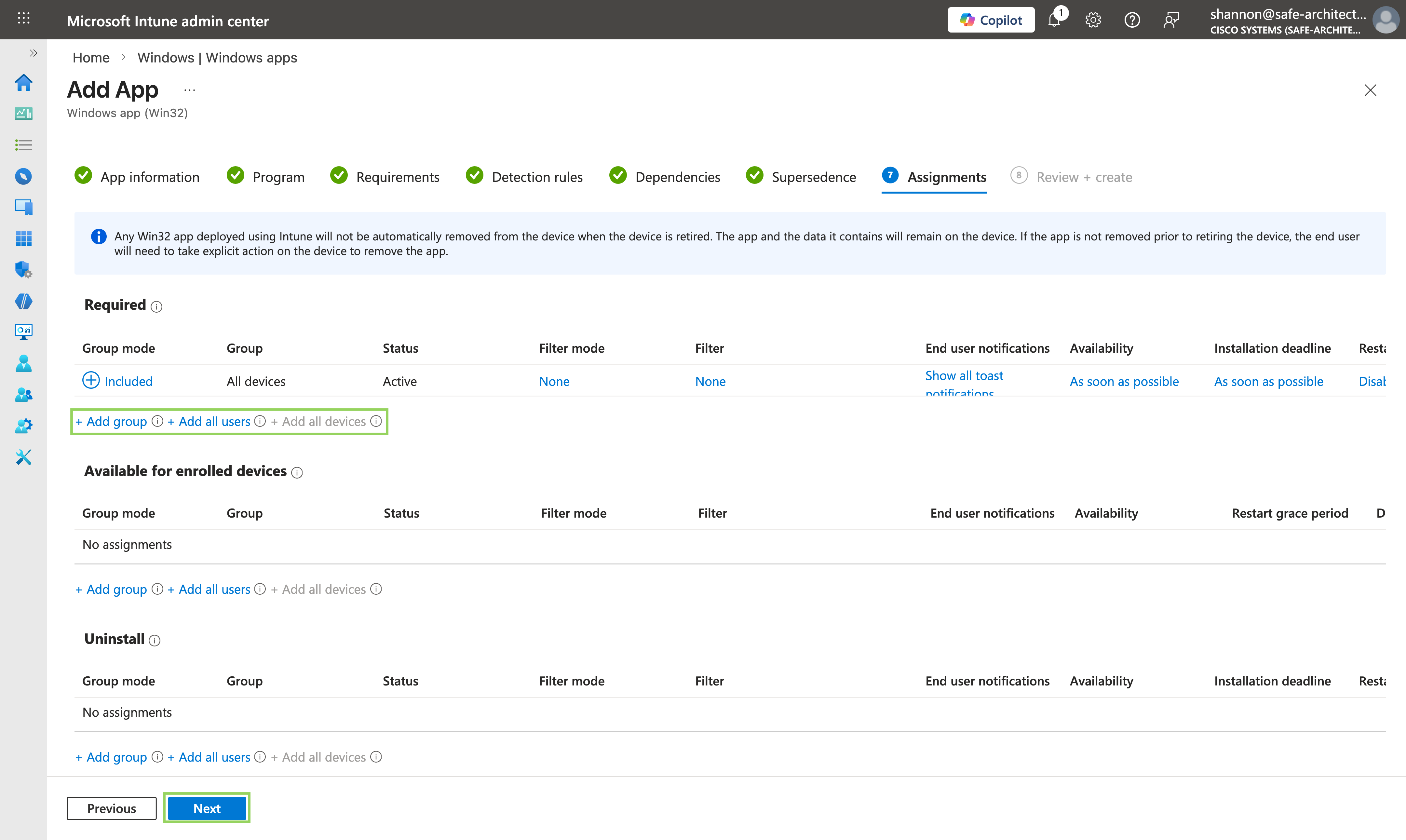The width and height of the screenshot is (1406, 840).
Task: Show info for Required Add group
Action: point(157,421)
